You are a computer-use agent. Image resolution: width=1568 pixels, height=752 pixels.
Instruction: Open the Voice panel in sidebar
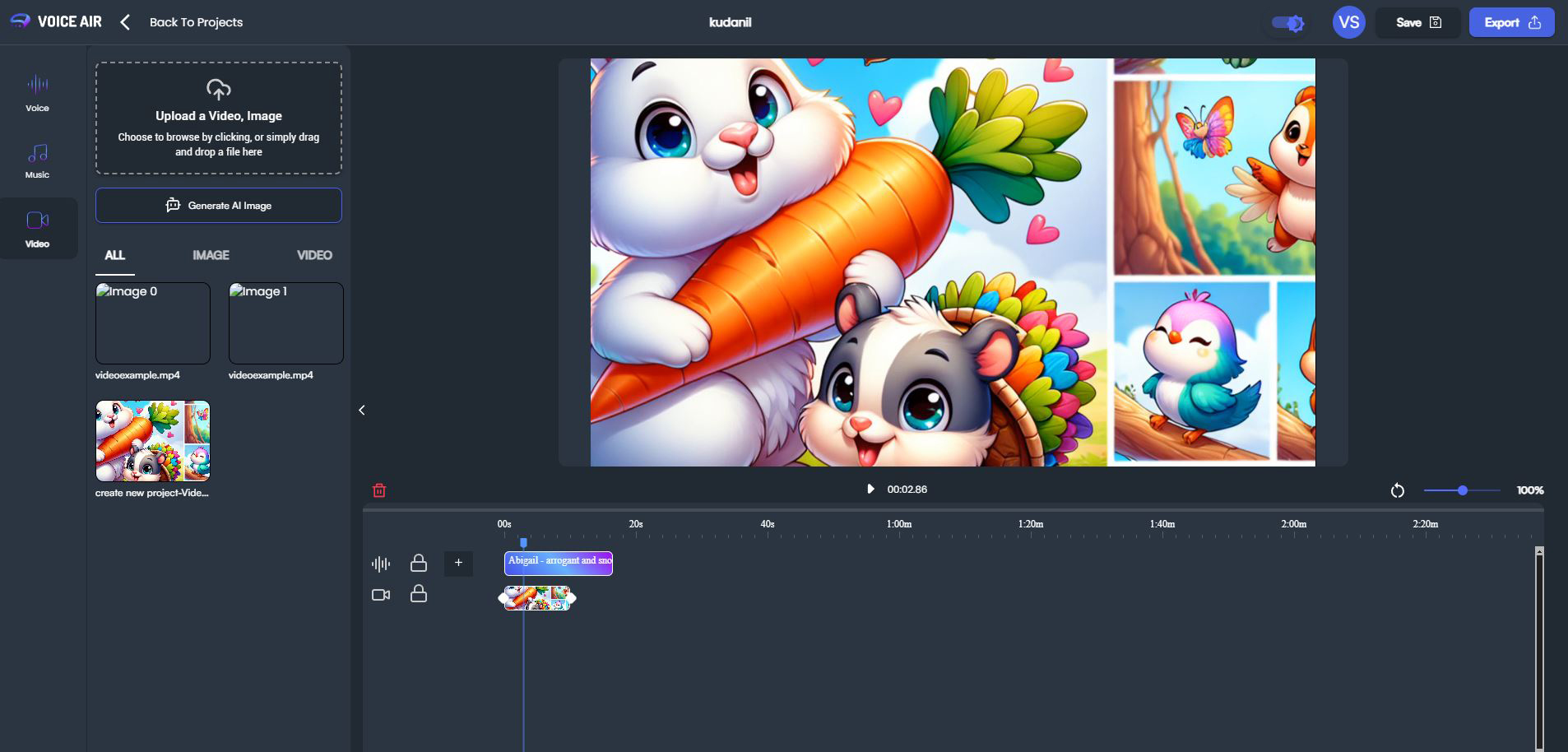point(37,92)
